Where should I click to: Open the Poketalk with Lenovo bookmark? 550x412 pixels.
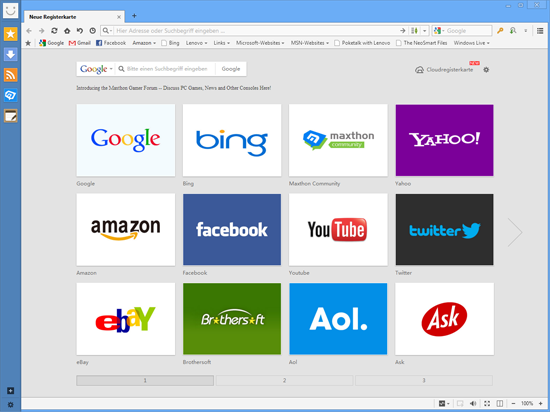[x=362, y=43]
